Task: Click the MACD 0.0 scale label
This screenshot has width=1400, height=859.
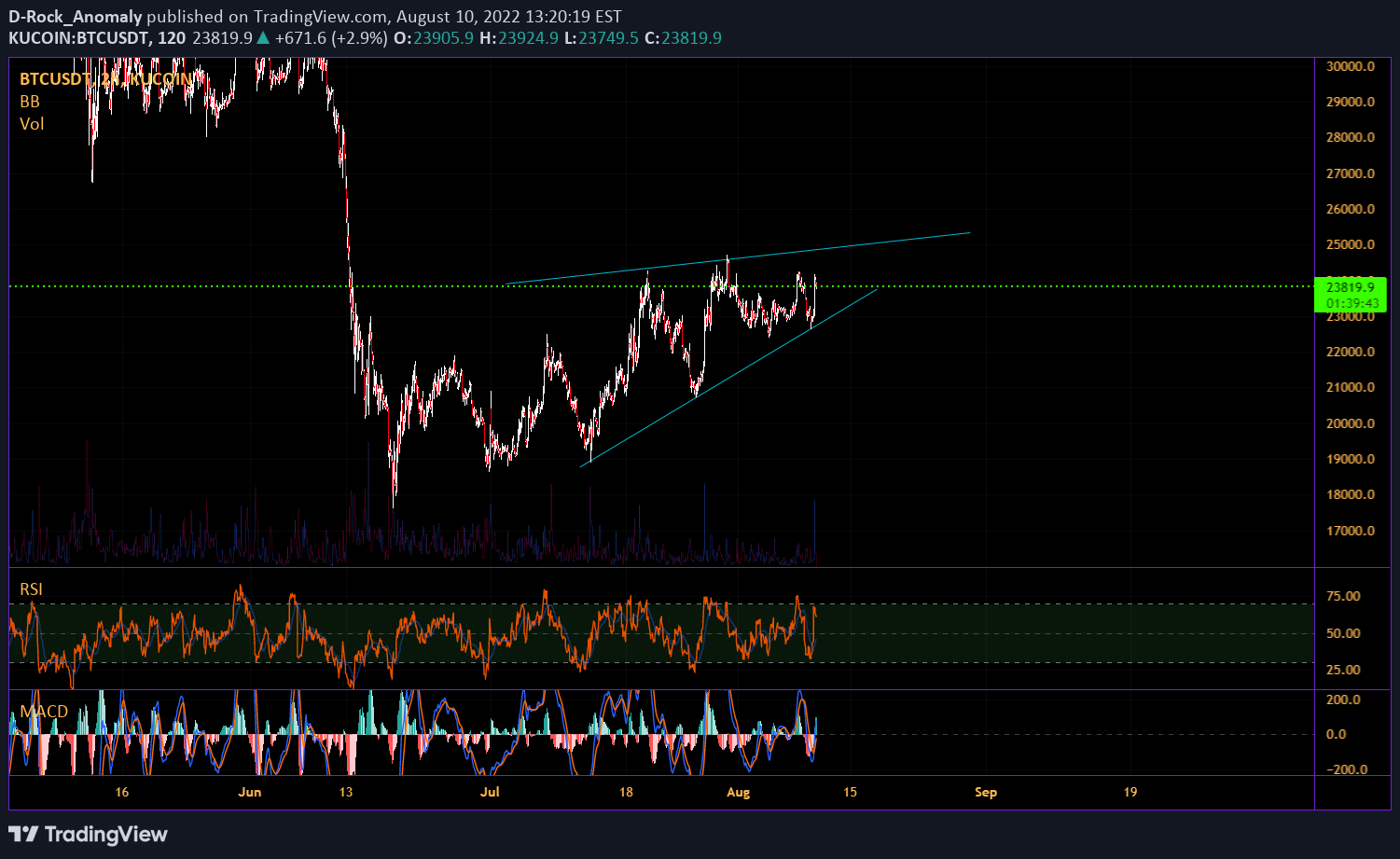Action: tap(1337, 734)
